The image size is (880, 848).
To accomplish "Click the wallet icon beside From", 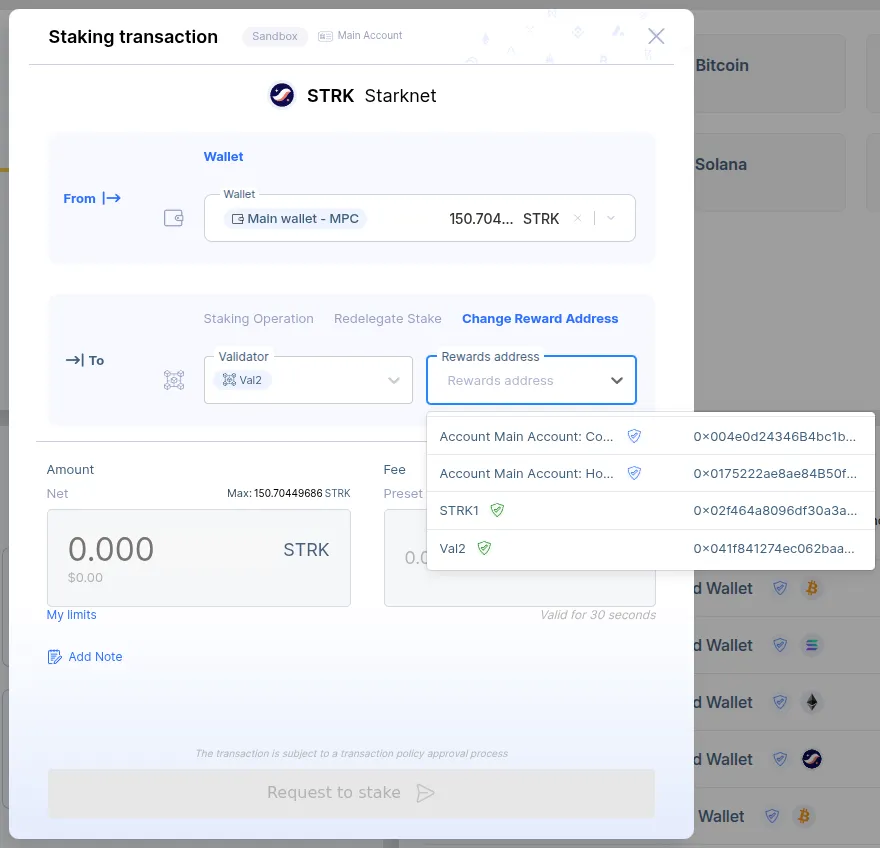I will point(173,218).
